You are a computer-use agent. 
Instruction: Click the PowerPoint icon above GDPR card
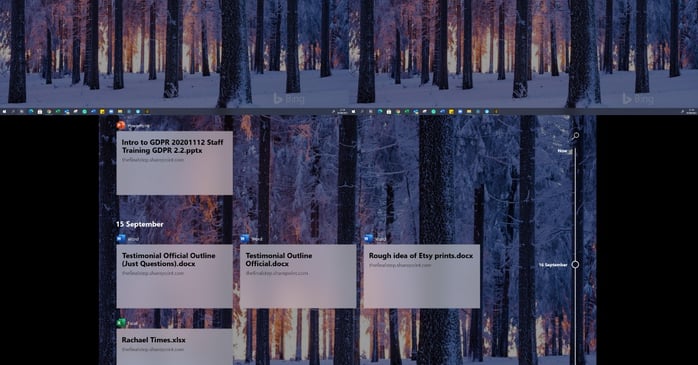pos(121,126)
